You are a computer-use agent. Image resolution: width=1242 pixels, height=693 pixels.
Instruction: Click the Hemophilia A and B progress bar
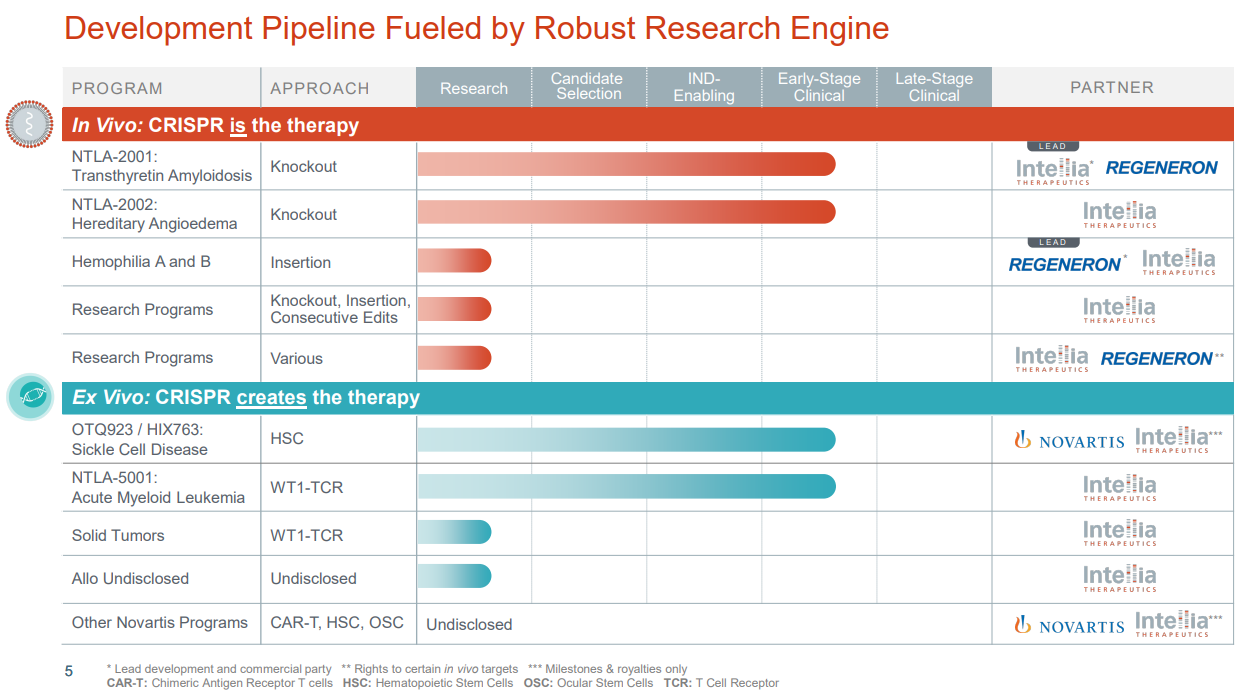pyautogui.click(x=454, y=260)
